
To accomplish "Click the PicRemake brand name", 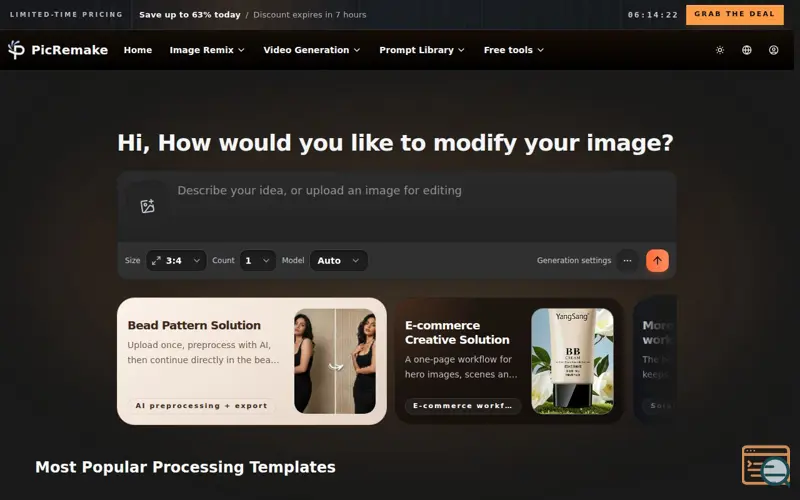I will tap(69, 50).
